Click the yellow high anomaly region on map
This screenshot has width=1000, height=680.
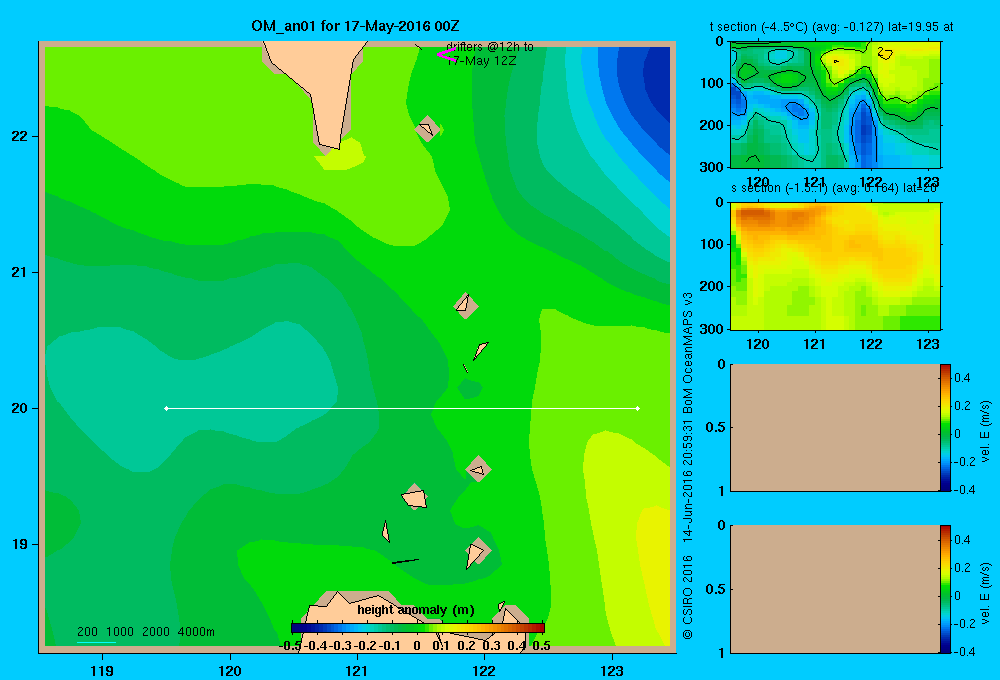click(654, 561)
